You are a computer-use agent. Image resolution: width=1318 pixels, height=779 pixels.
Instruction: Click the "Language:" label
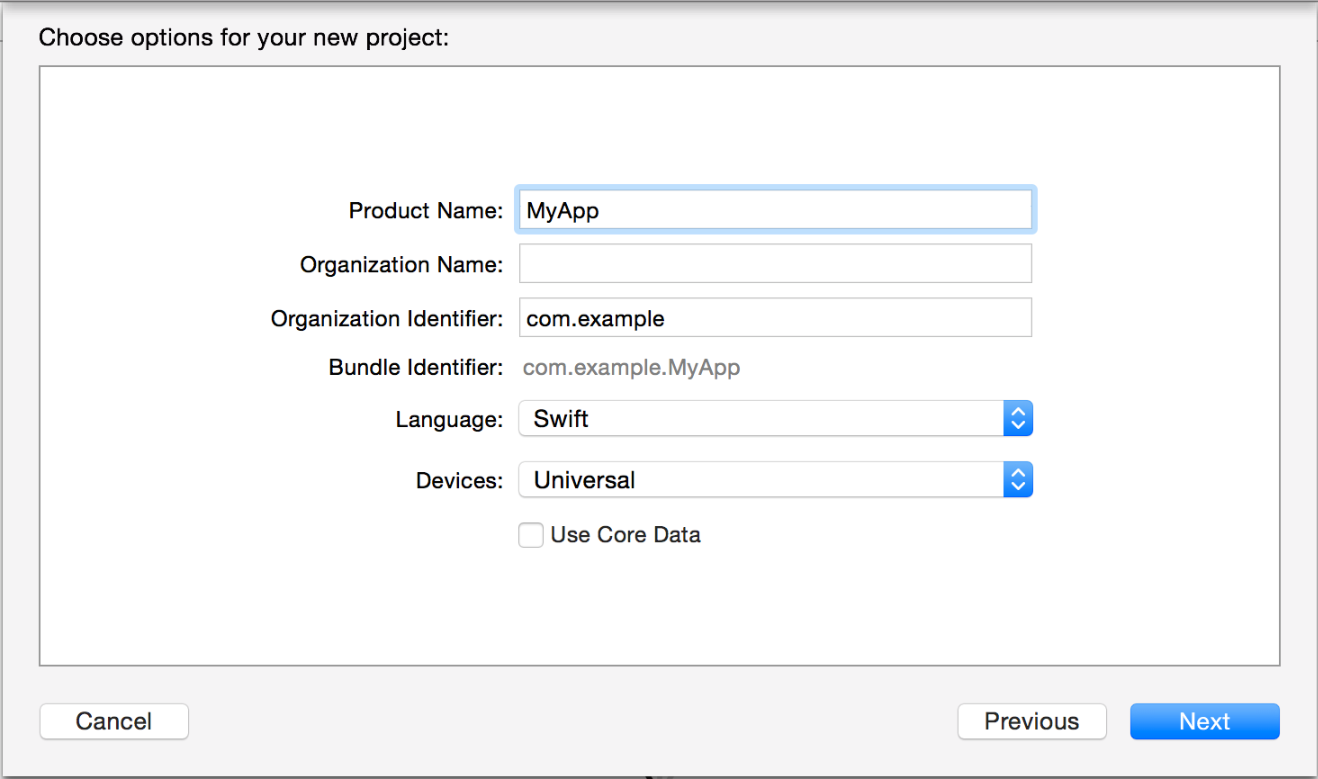tap(449, 420)
